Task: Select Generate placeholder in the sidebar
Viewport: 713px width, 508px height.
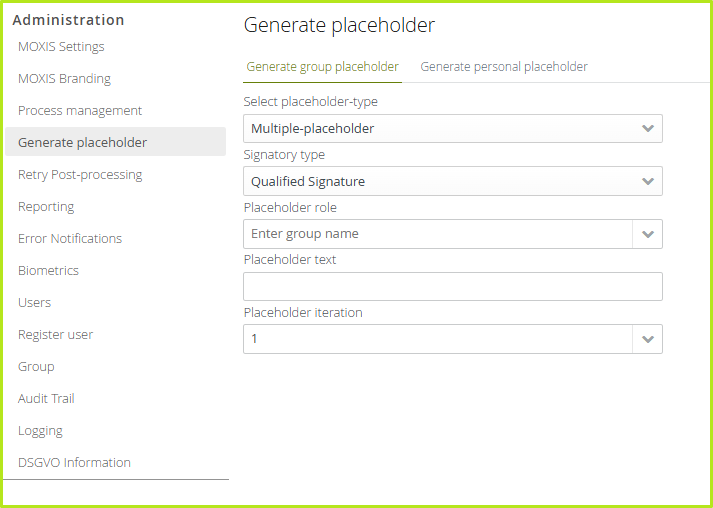Action: click(82, 143)
